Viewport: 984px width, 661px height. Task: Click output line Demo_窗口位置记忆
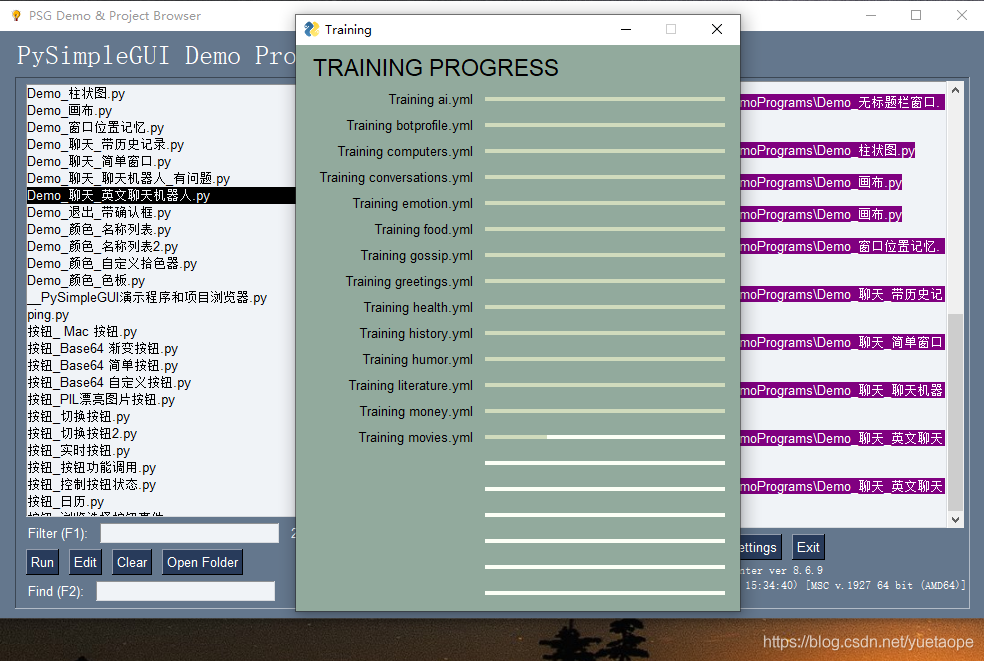[843, 246]
